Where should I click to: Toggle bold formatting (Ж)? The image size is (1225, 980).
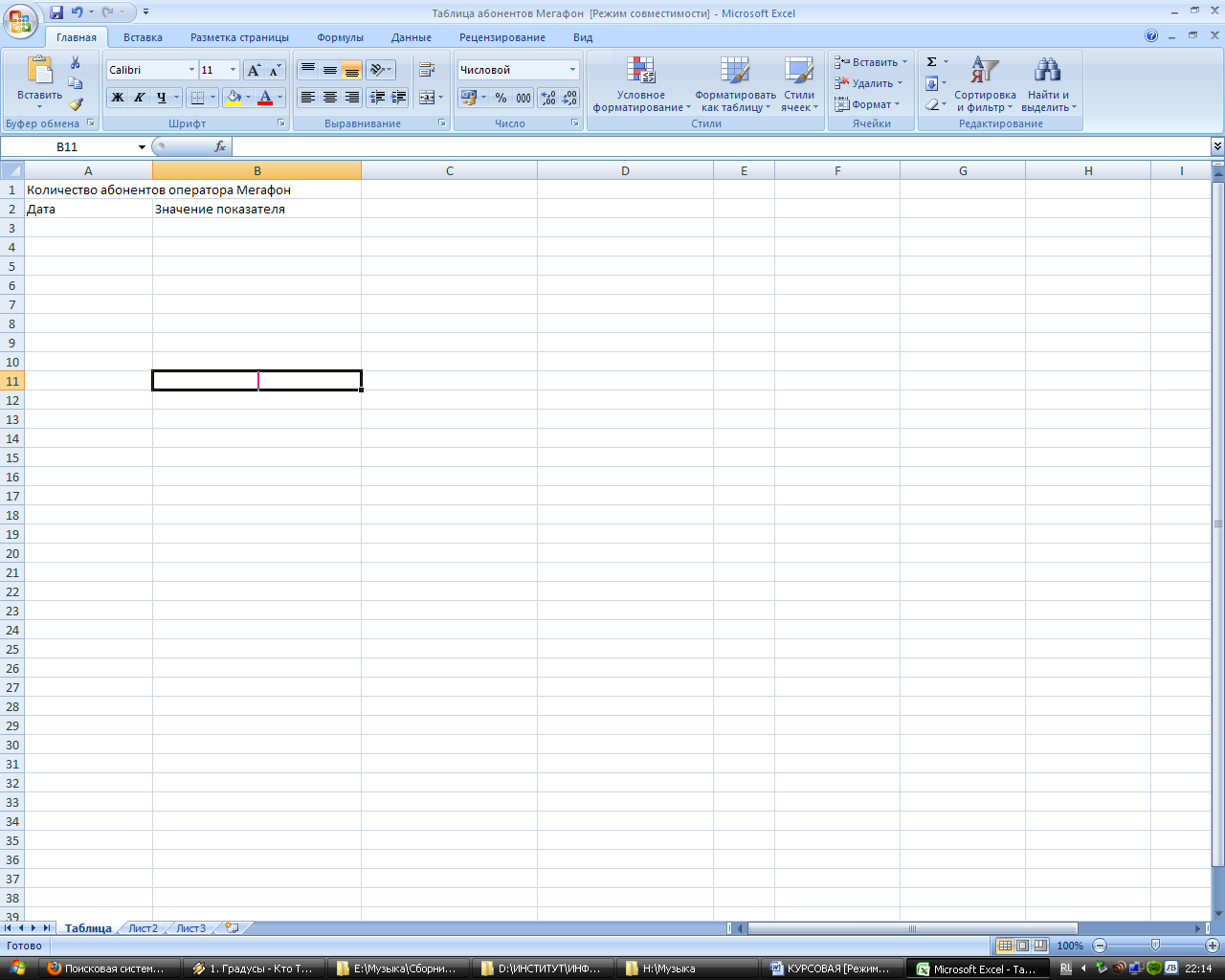coord(118,98)
